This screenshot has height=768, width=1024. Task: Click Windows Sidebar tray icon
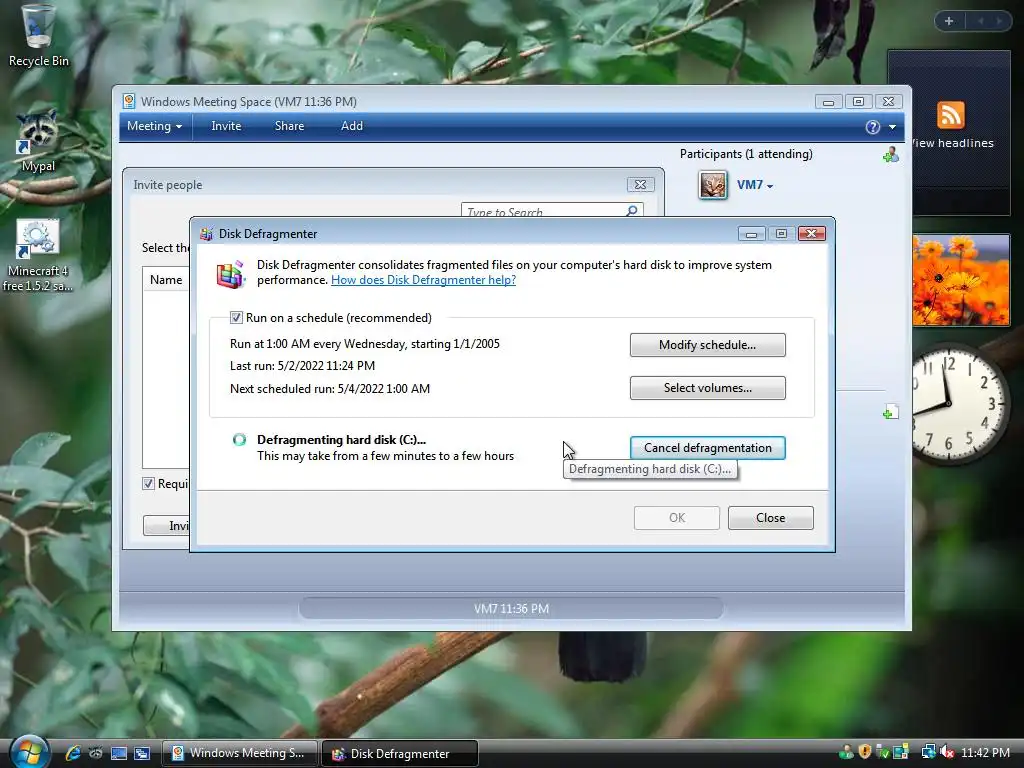(x=901, y=752)
